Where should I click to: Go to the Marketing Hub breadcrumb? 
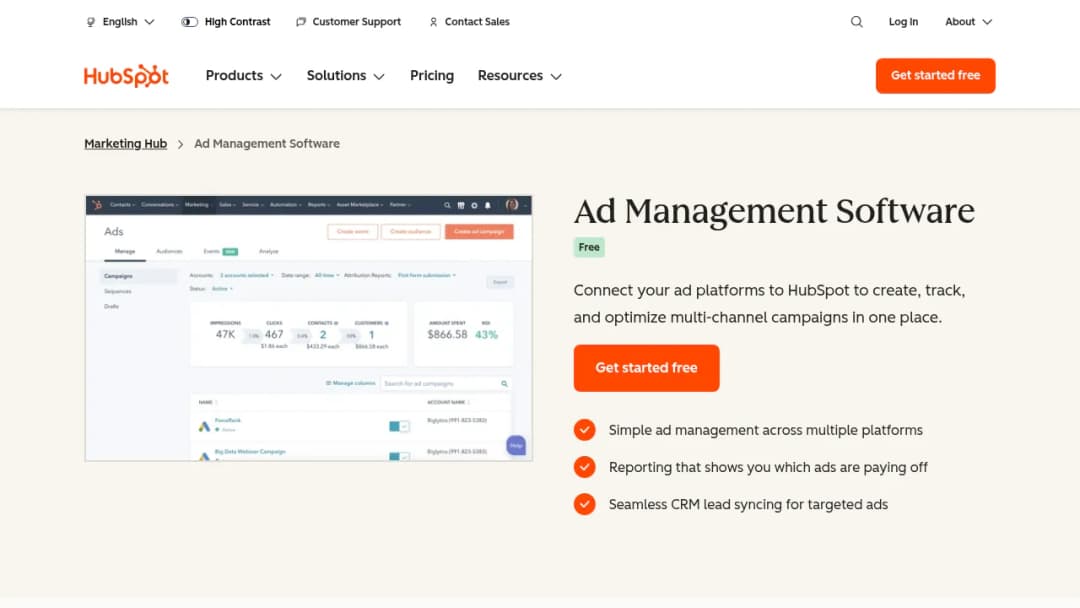pyautogui.click(x=125, y=144)
